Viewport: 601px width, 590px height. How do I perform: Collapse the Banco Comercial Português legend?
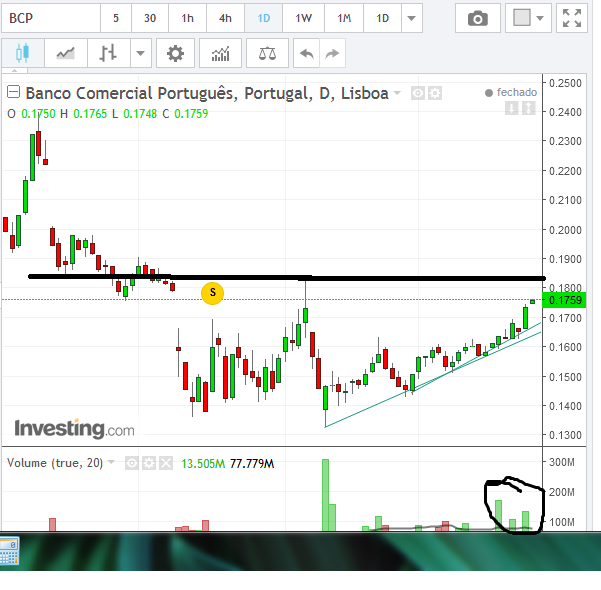coord(13,92)
